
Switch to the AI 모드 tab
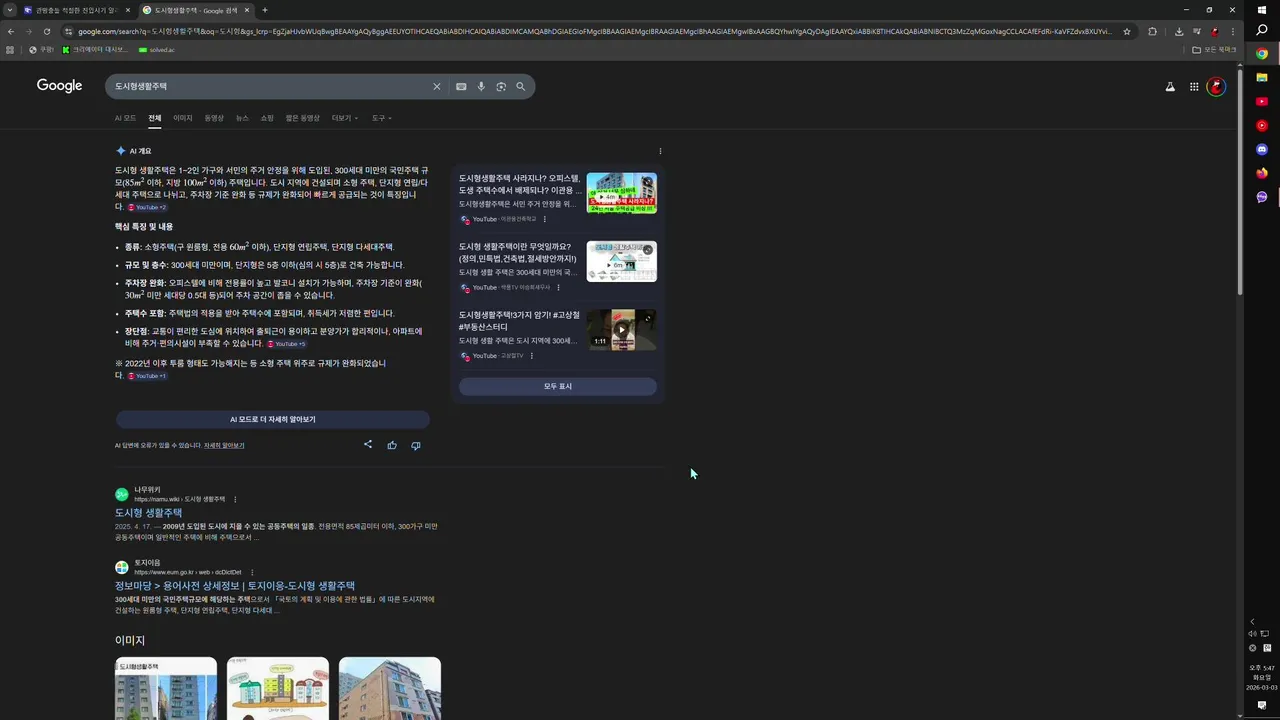click(125, 118)
